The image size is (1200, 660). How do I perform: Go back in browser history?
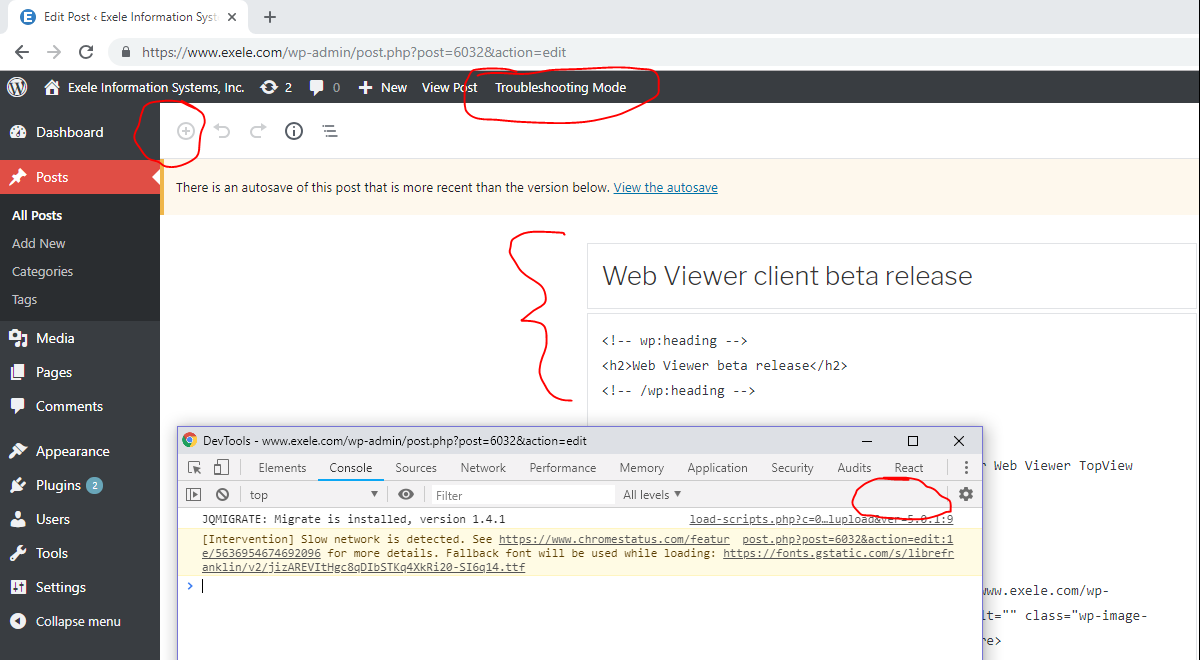pyautogui.click(x=22, y=52)
